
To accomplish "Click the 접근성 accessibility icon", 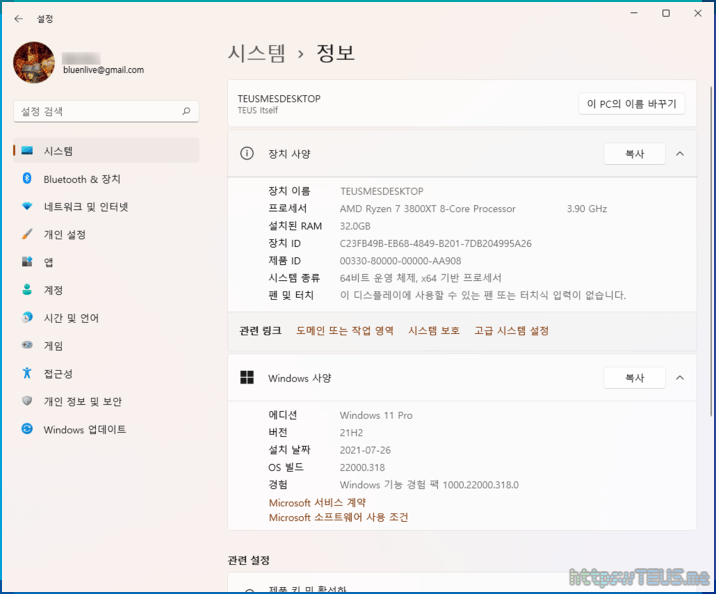I will click(27, 373).
